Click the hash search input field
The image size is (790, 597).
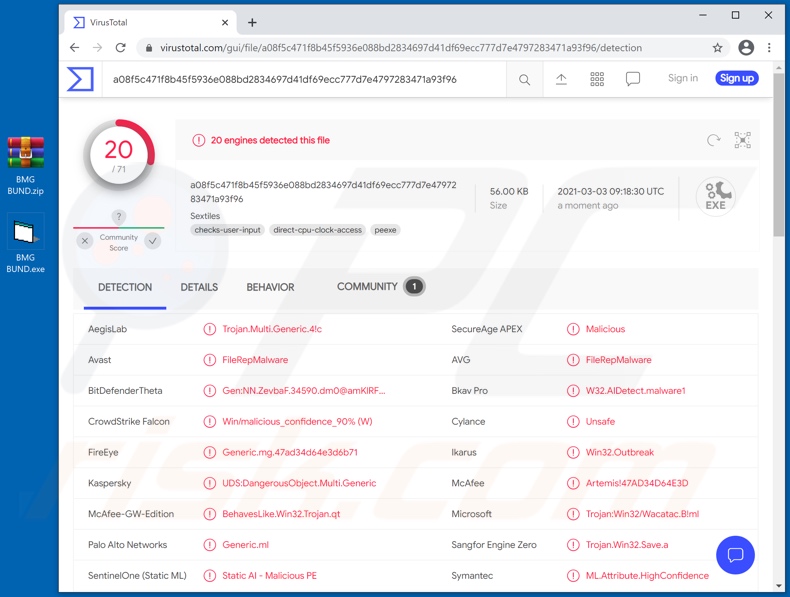[304, 79]
